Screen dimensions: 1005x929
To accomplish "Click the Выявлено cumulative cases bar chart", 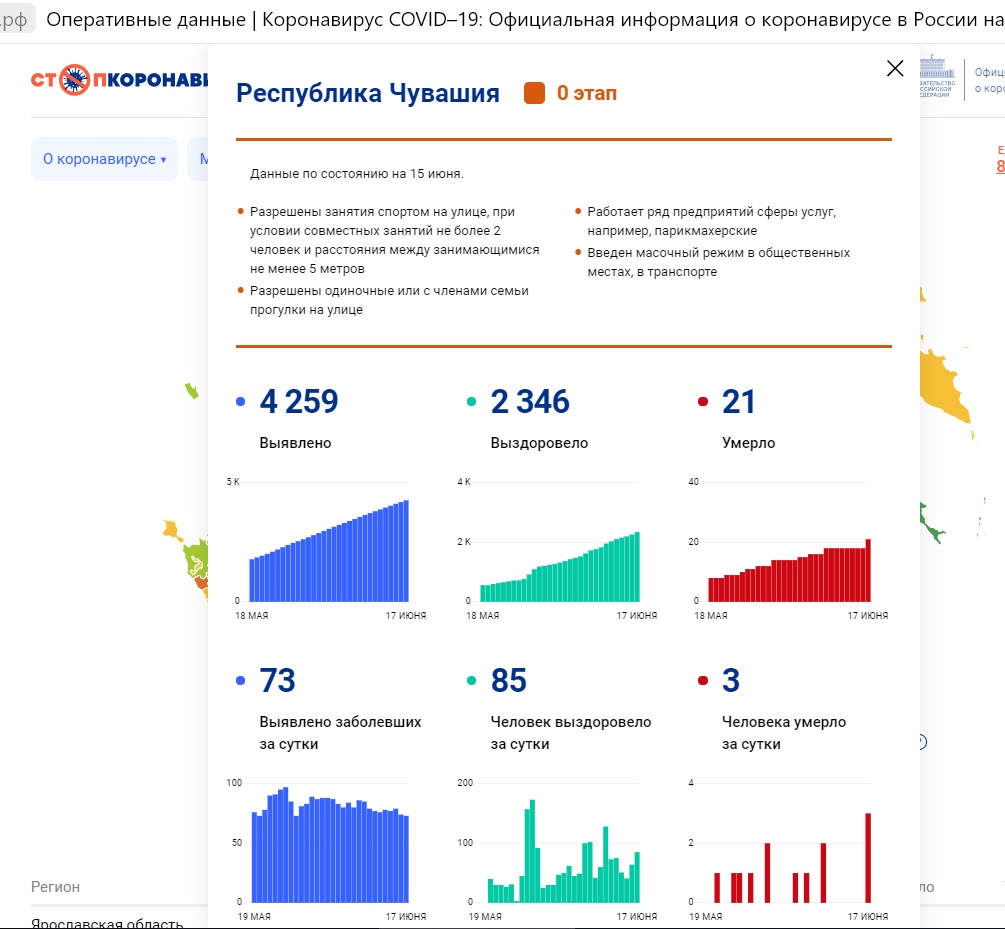I will (328, 550).
